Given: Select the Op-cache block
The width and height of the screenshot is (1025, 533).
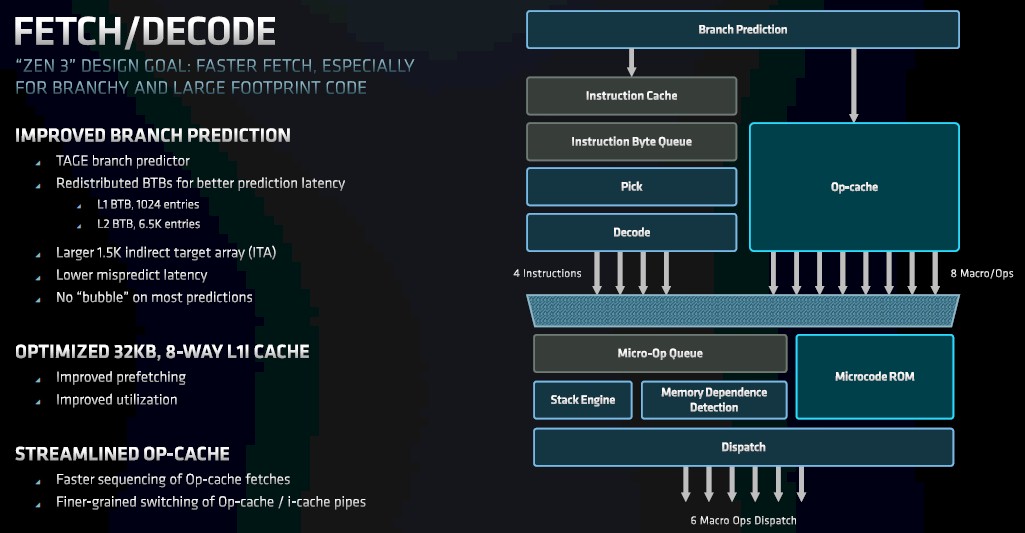Looking at the screenshot, I should tap(854, 187).
